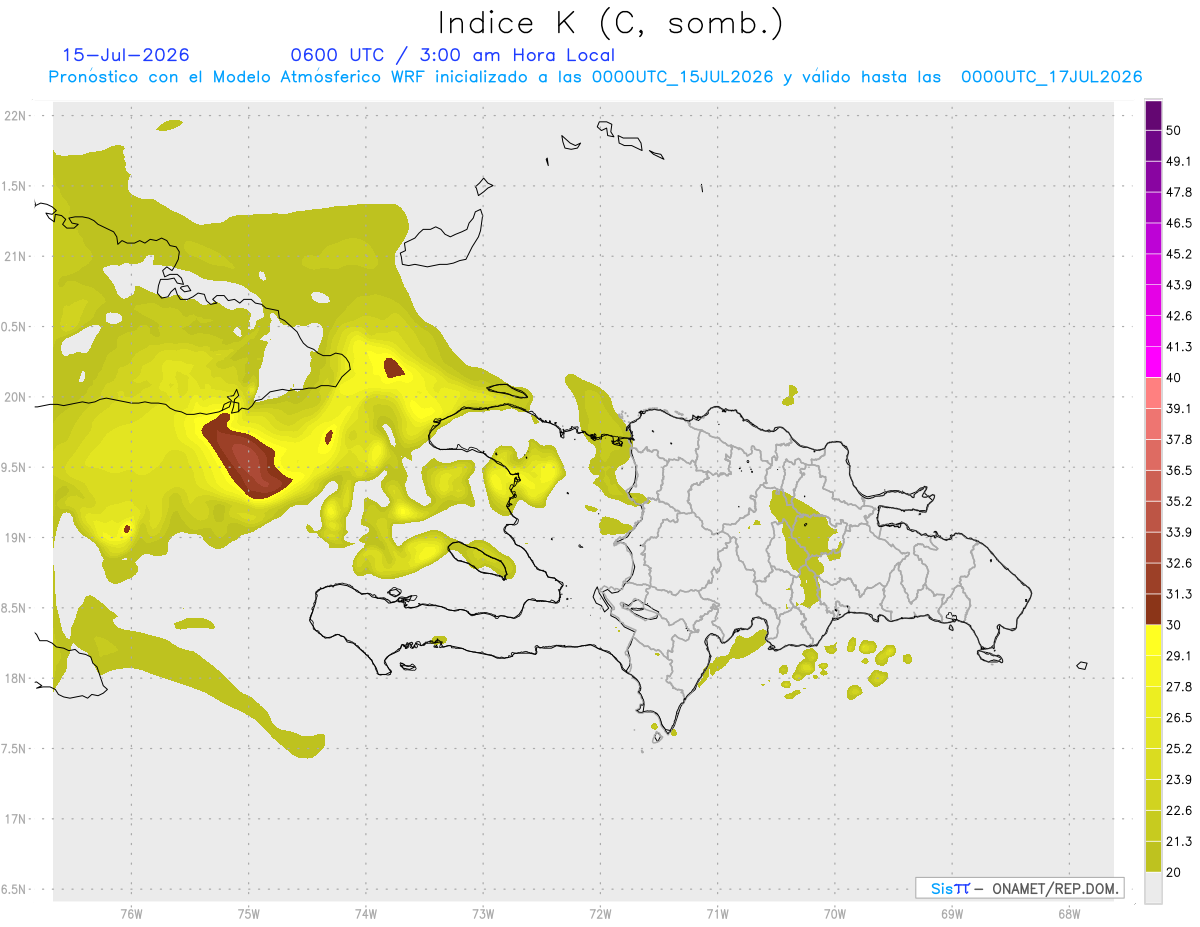1200x927 pixels.
Task: Click the "45.2" color bar label
Action: (x=1179, y=255)
